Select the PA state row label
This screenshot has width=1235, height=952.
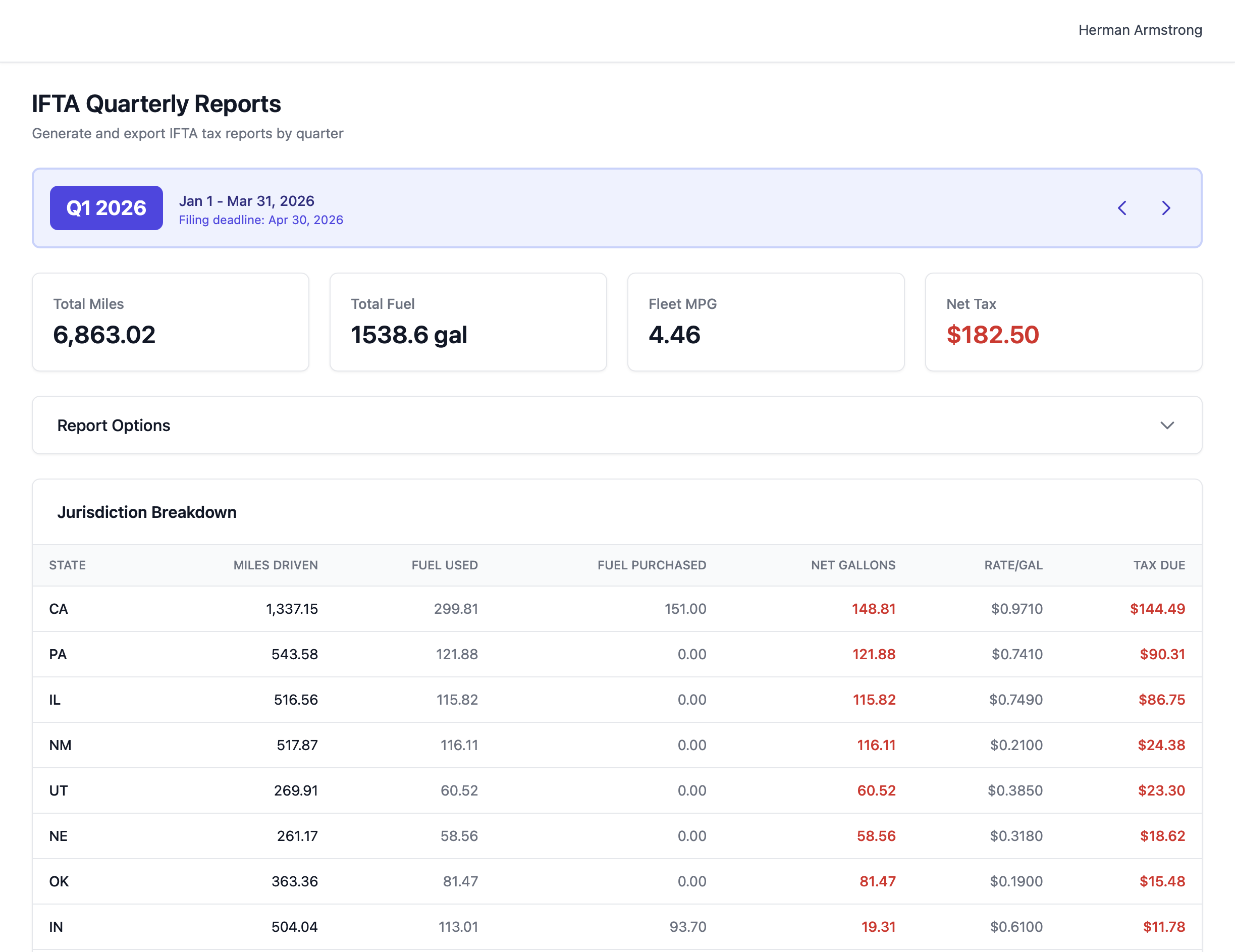[x=58, y=655]
